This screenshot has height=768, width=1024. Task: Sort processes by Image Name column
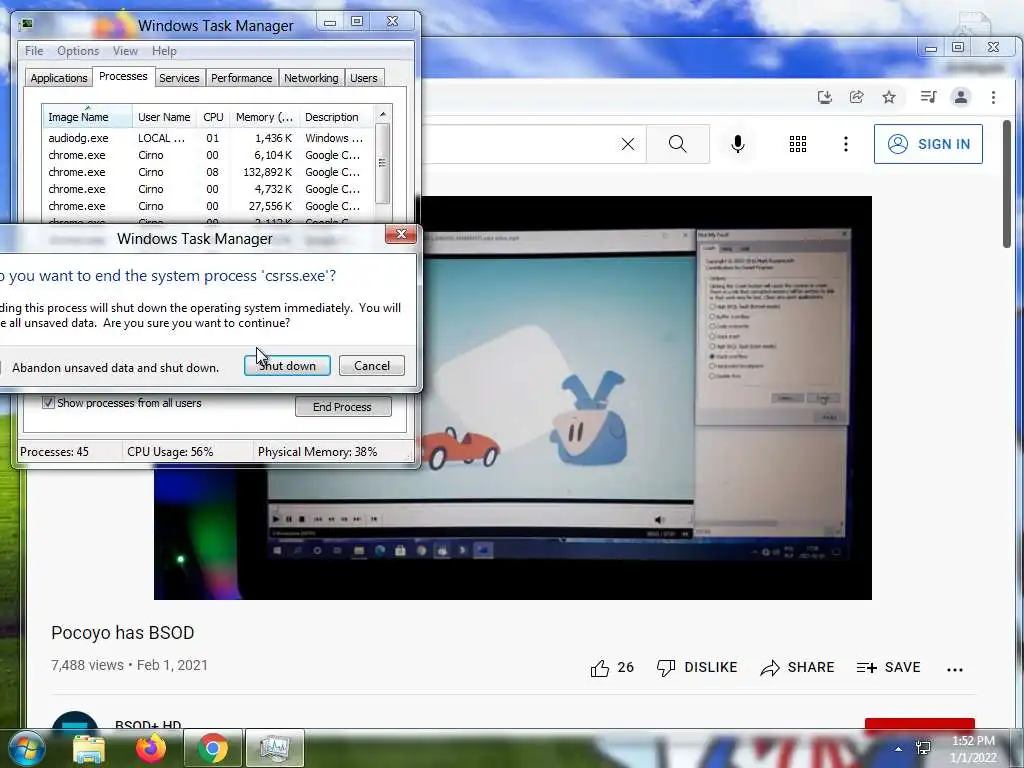pos(88,117)
